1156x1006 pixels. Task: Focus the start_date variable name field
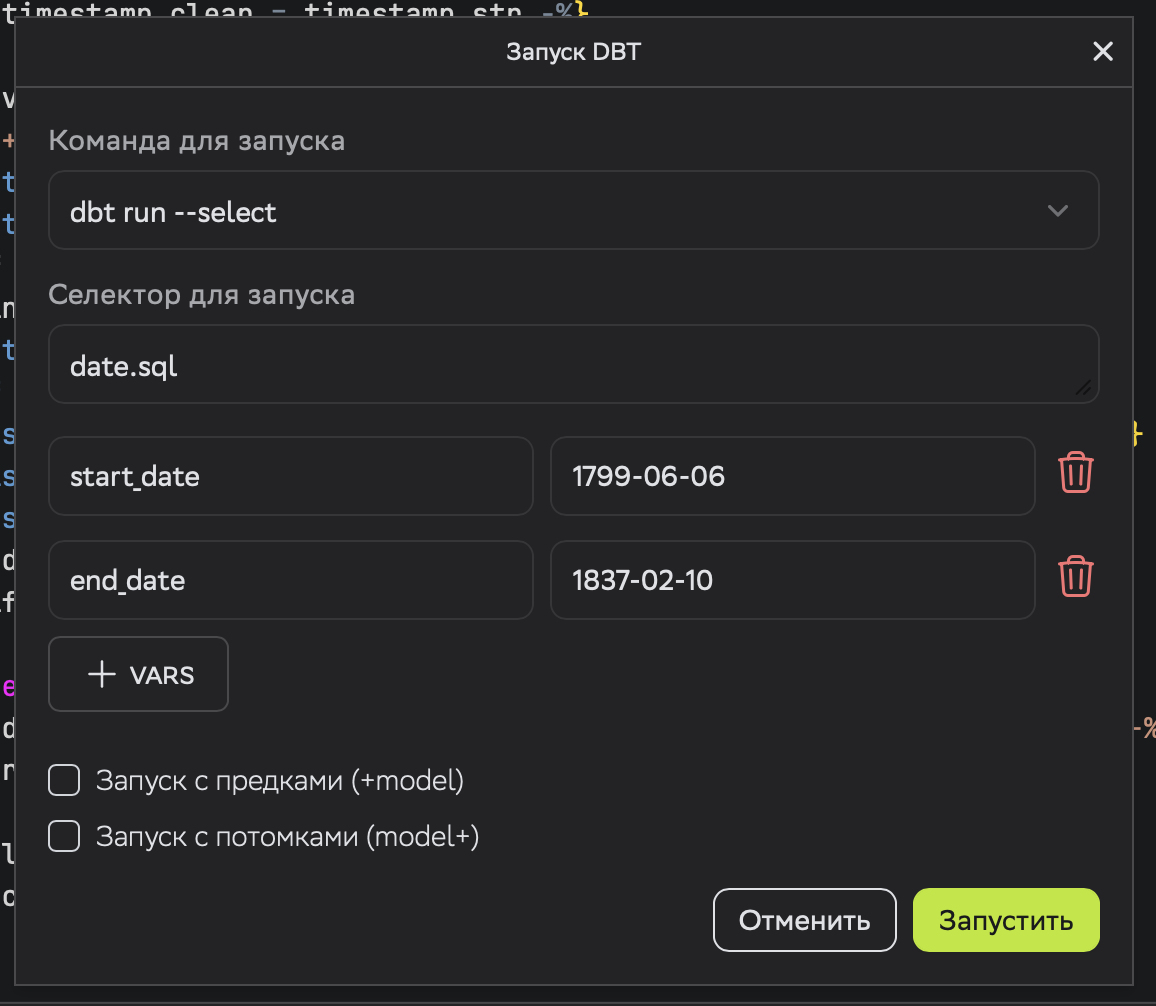290,476
